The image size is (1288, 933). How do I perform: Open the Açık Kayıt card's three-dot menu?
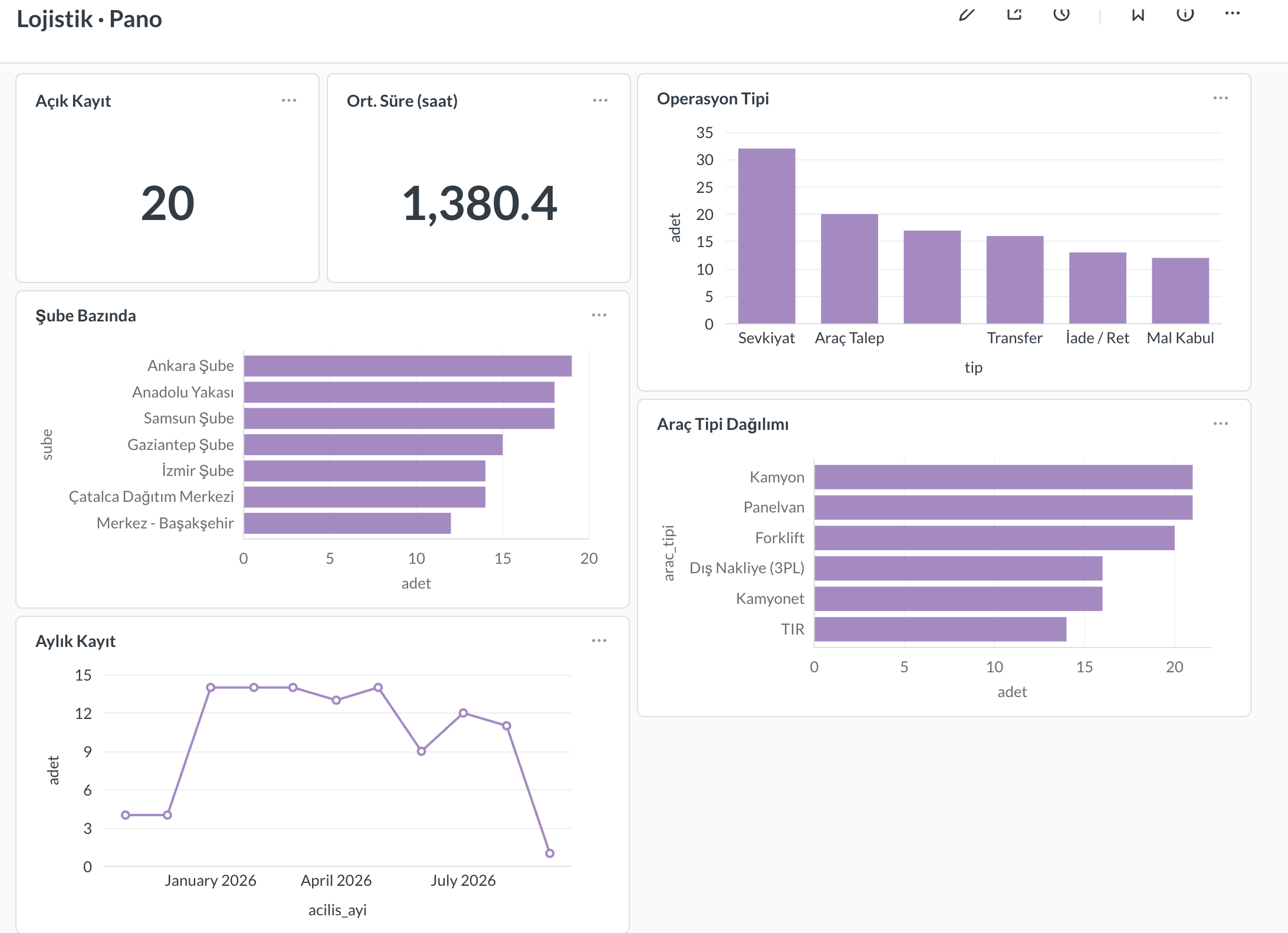[x=289, y=100]
